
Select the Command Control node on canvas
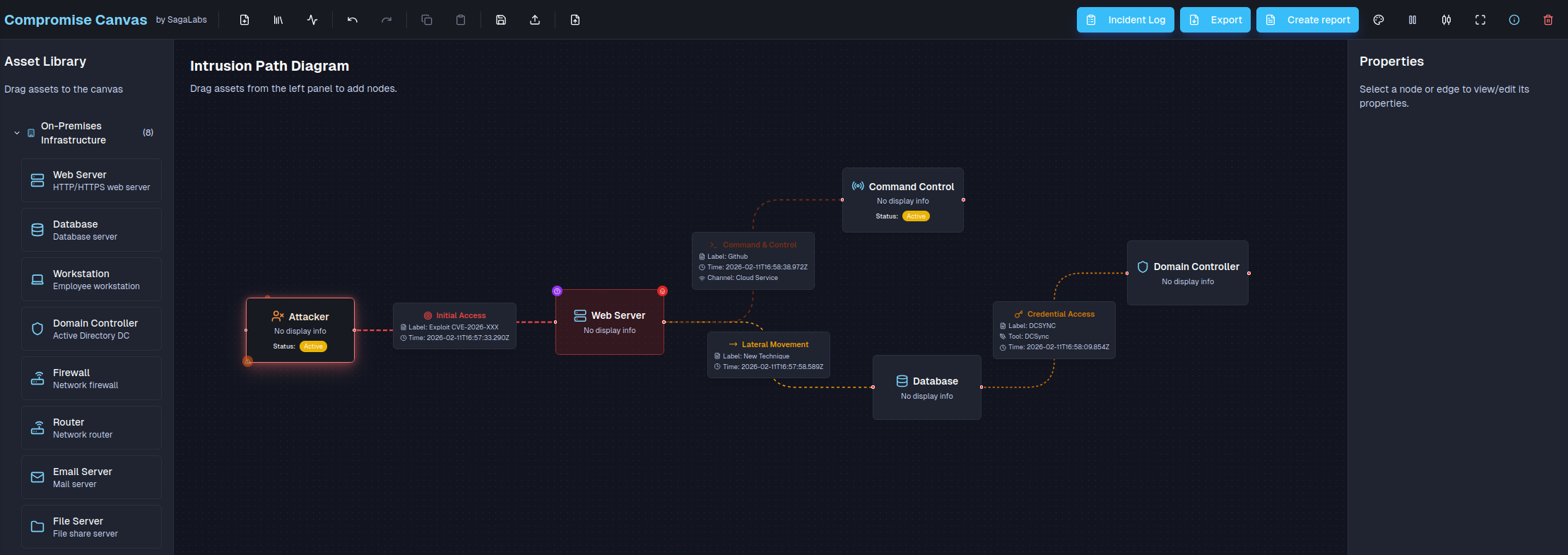pos(903,200)
